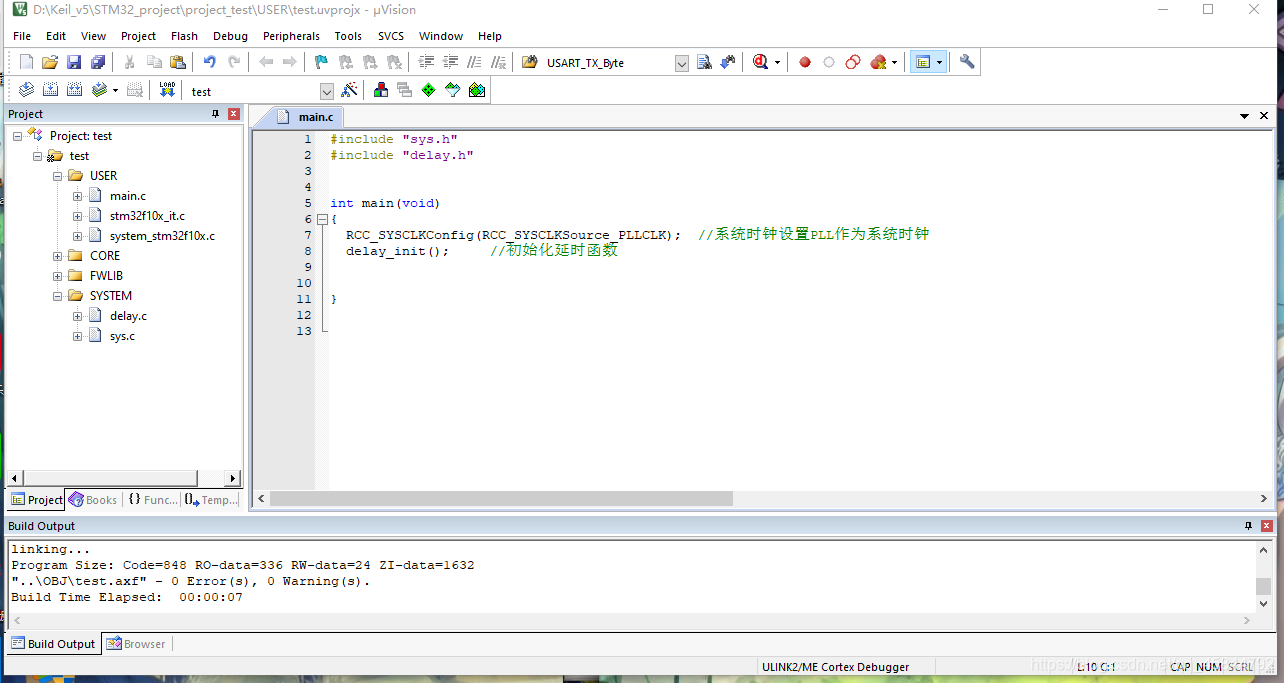1284x683 pixels.
Task: Open the File menu
Action: pyautogui.click(x=22, y=36)
